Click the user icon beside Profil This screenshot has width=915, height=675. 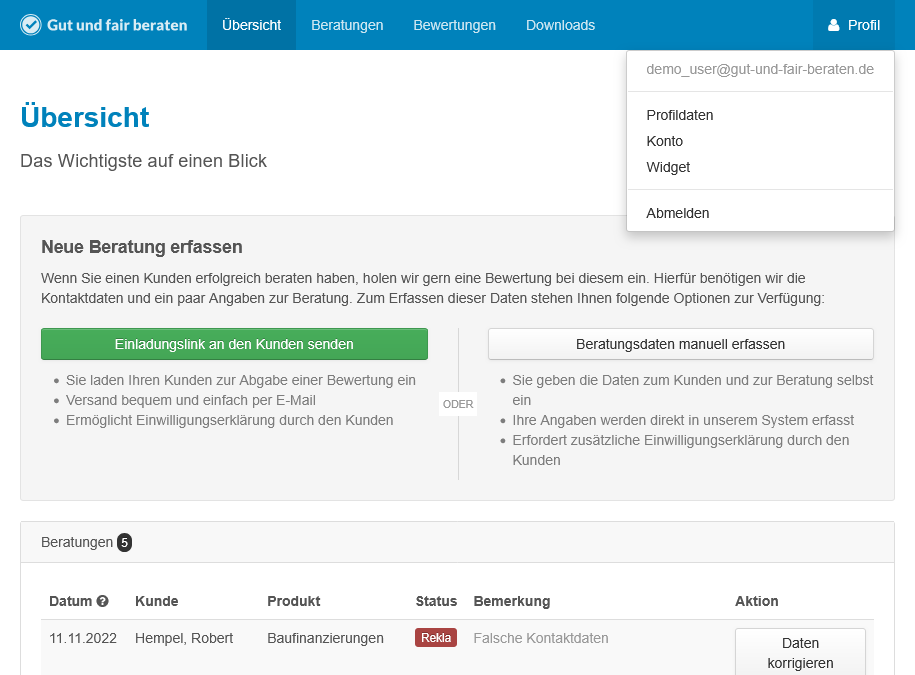(834, 25)
